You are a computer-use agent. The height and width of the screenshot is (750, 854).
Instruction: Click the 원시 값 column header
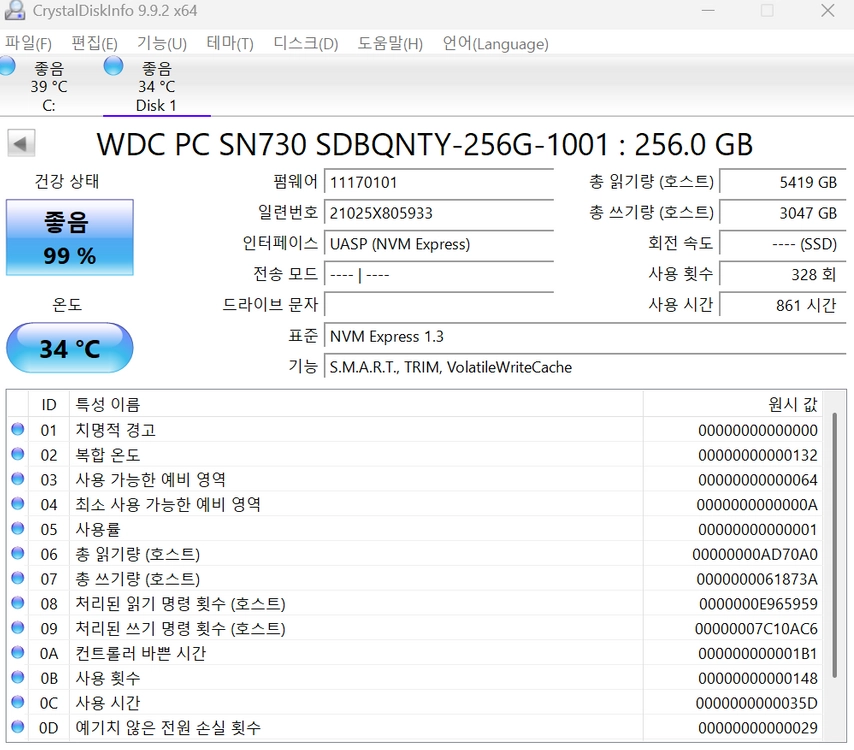click(x=733, y=404)
